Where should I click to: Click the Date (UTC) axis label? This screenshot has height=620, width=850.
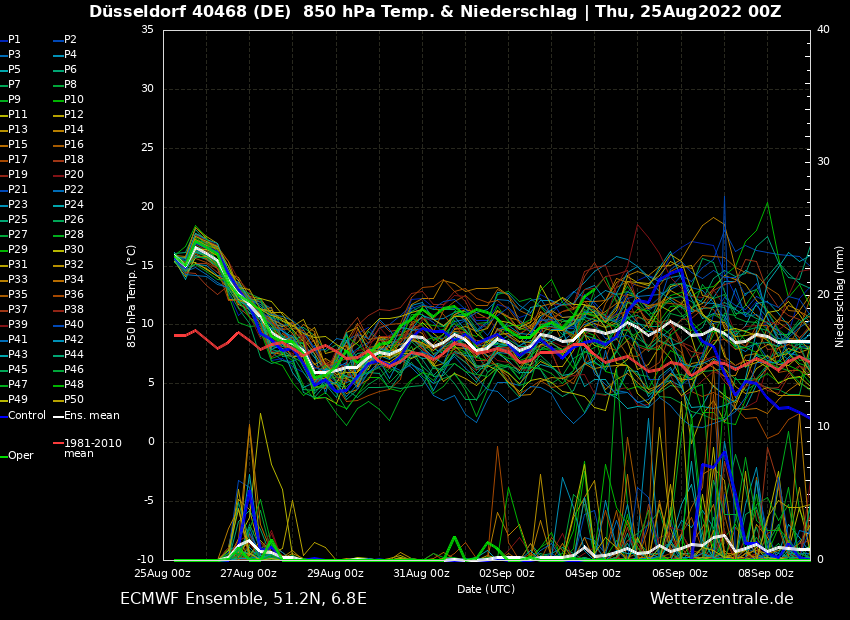click(486, 589)
